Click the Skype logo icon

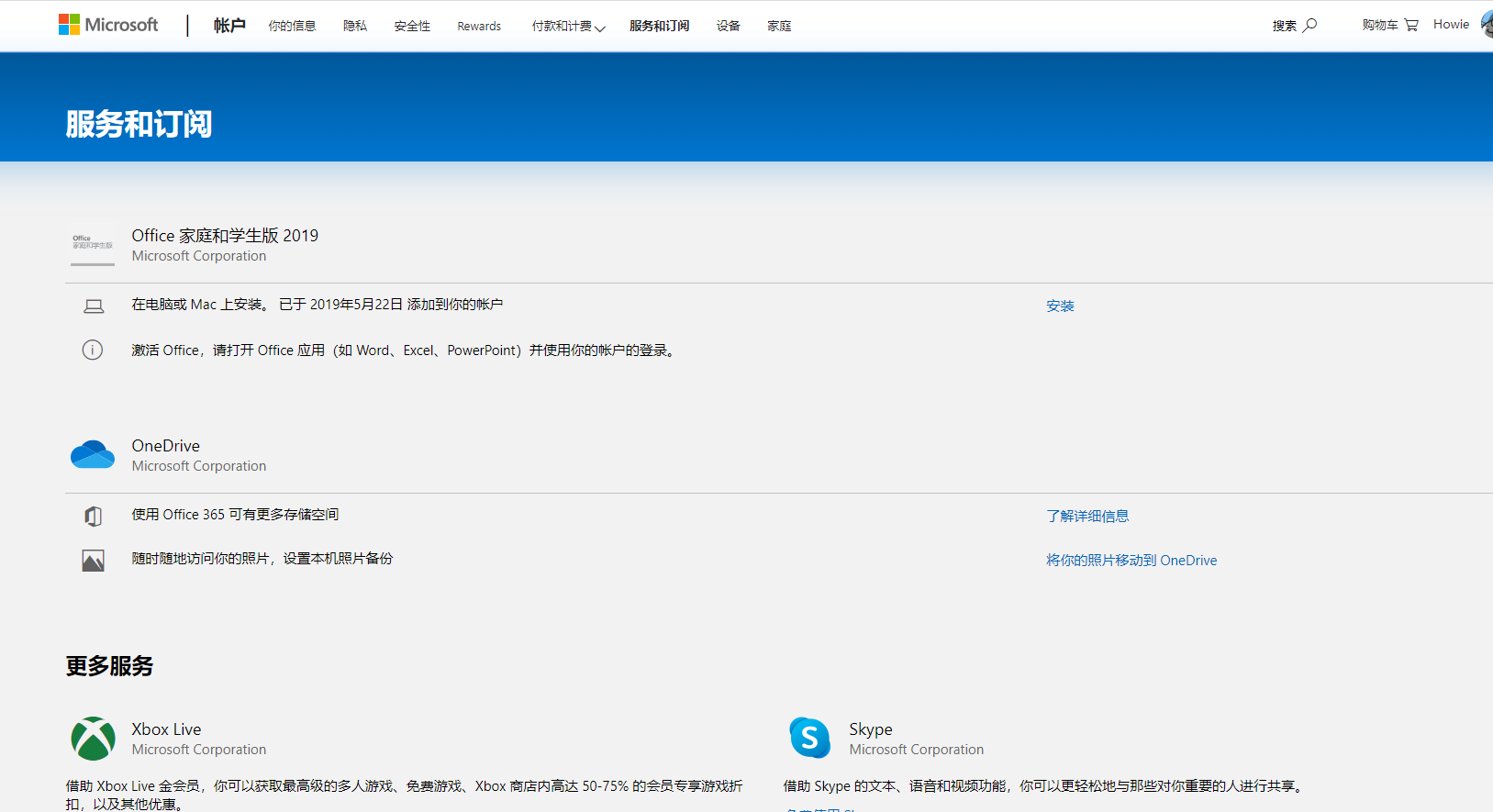[810, 738]
